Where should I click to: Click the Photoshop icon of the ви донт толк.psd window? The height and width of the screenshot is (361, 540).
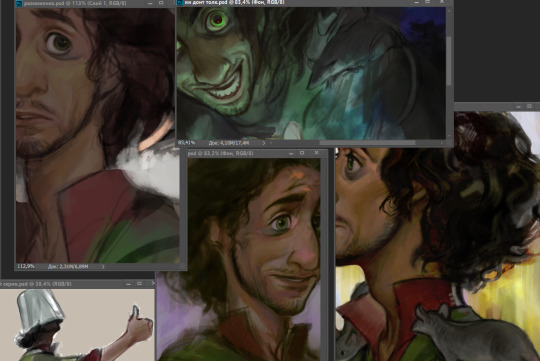[179, 3]
